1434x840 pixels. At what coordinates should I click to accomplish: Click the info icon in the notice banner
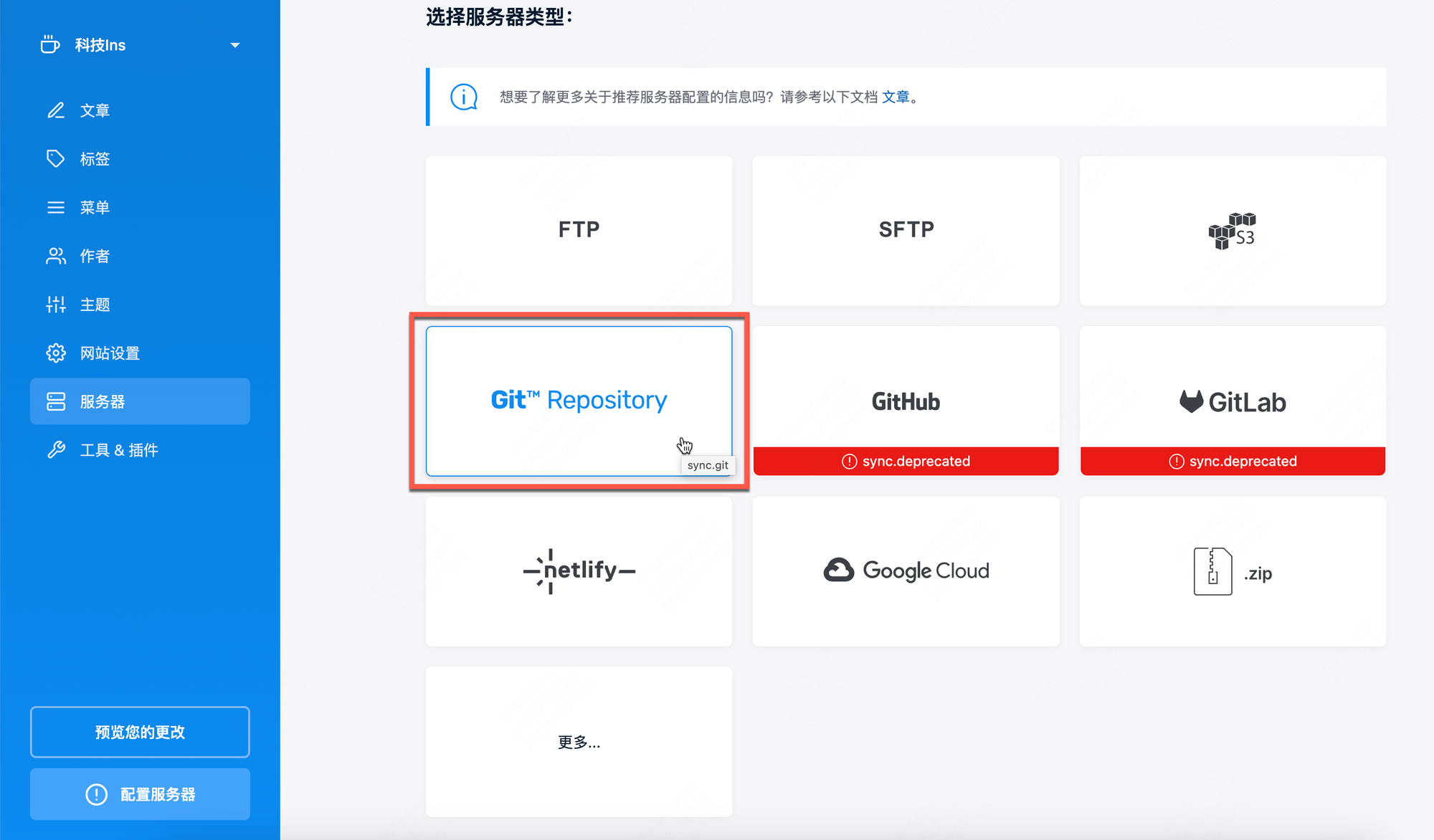(464, 97)
